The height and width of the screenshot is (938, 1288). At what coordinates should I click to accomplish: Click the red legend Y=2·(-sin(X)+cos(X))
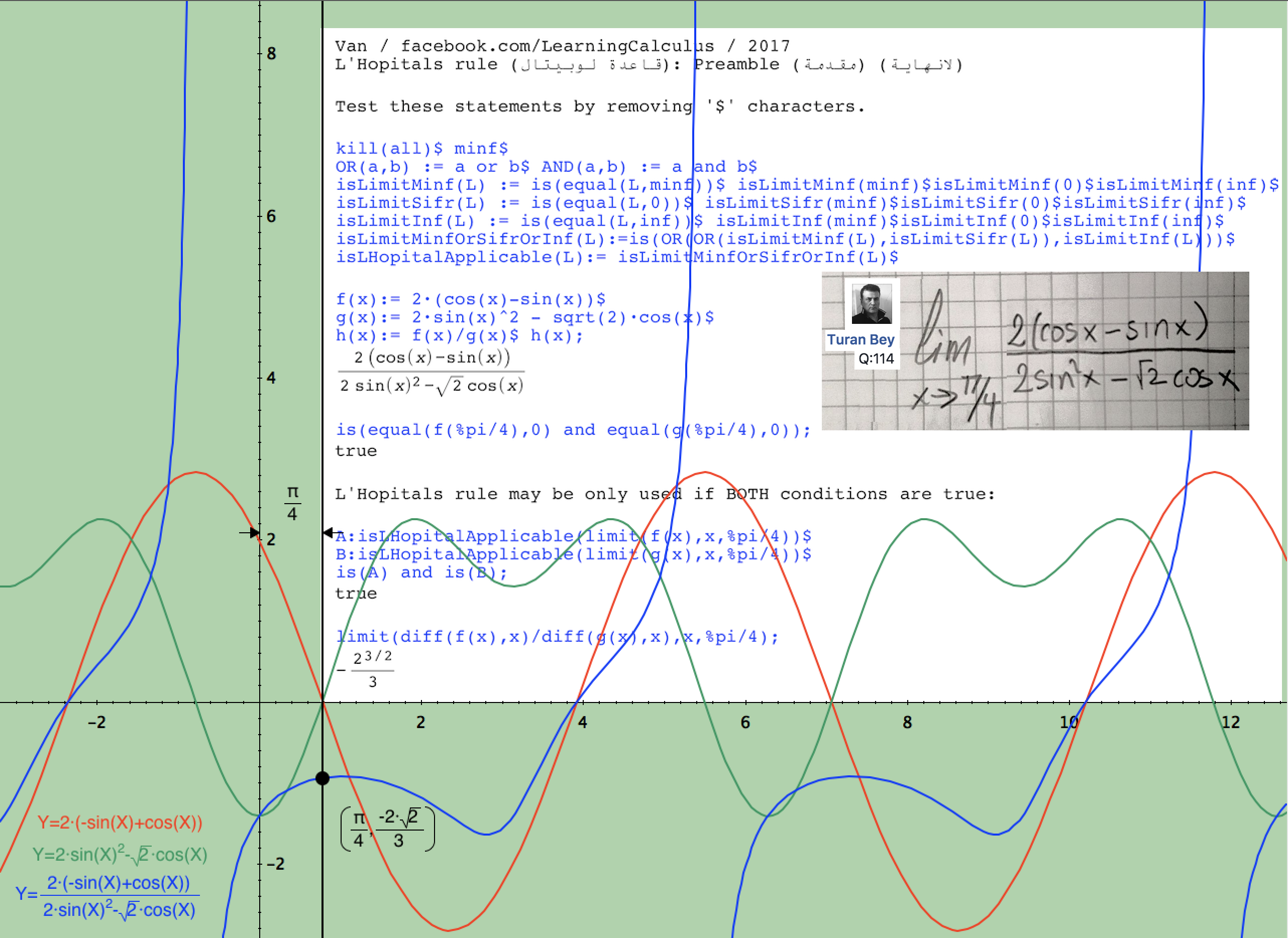click(120, 824)
